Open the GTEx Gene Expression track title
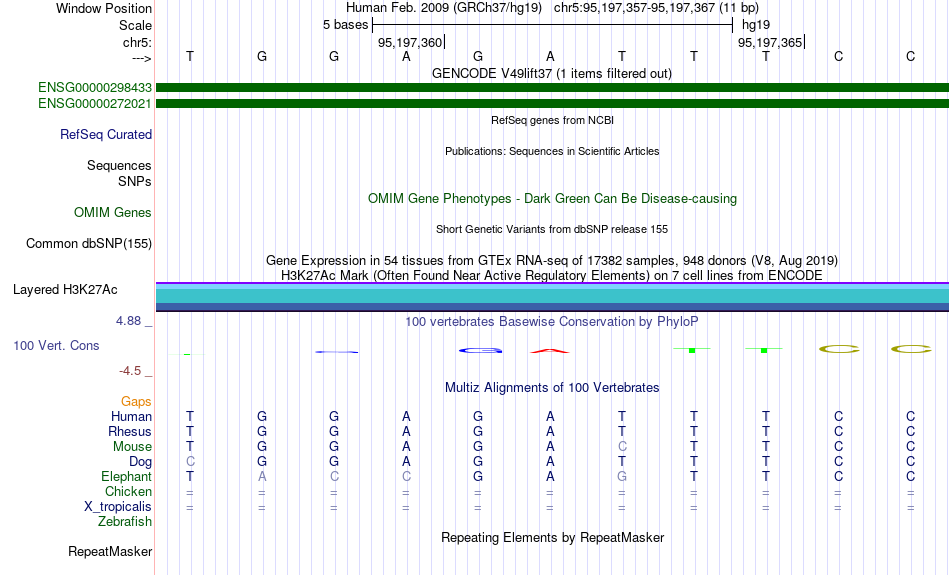Viewport: 950px width, 575px height. (552, 261)
